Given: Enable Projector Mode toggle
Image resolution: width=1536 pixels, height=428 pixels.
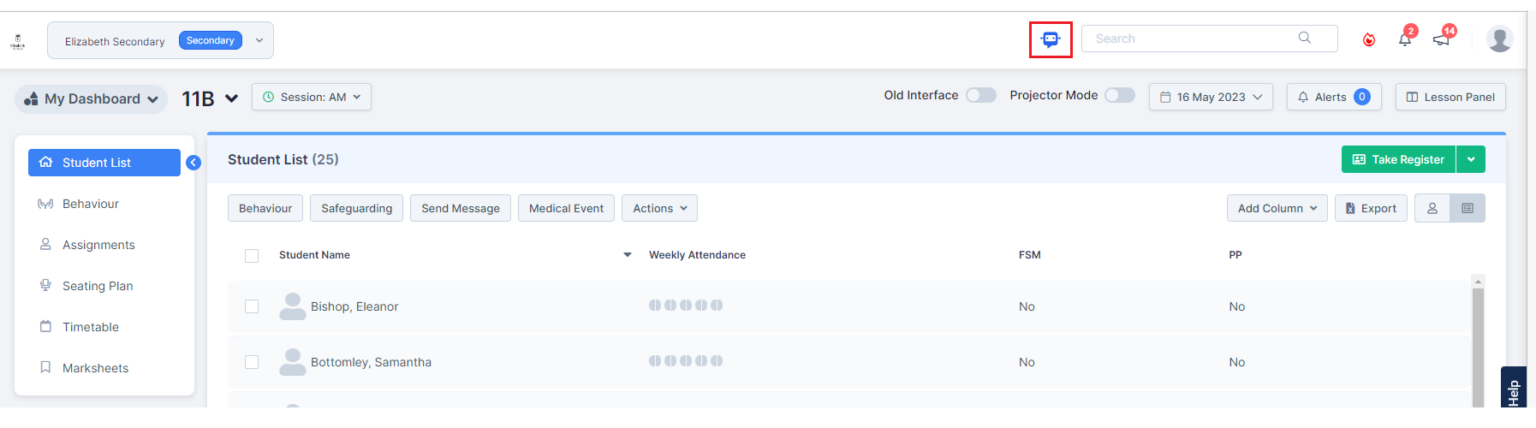Looking at the screenshot, I should tap(1119, 96).
